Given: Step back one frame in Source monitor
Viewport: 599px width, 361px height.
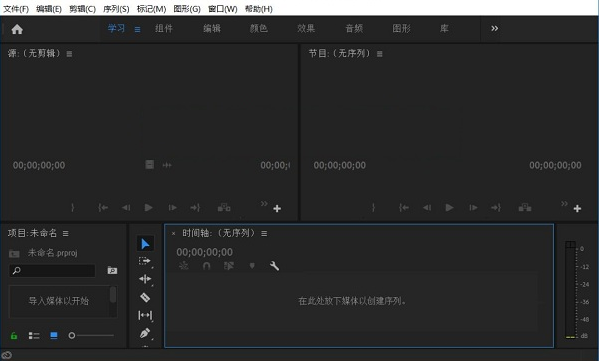Looking at the screenshot, I should 126,208.
